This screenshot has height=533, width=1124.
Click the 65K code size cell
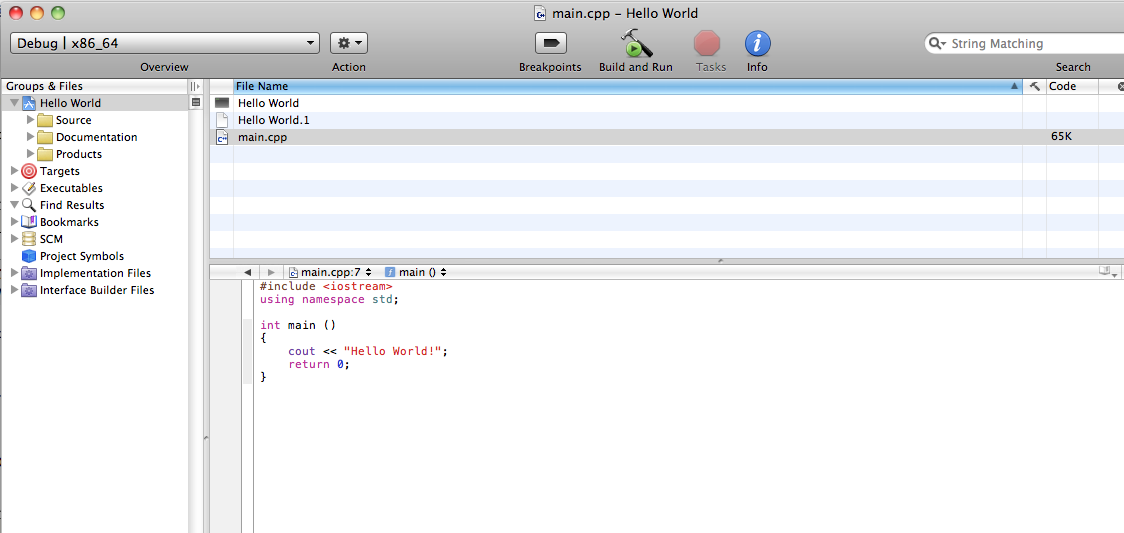pyautogui.click(x=1062, y=136)
